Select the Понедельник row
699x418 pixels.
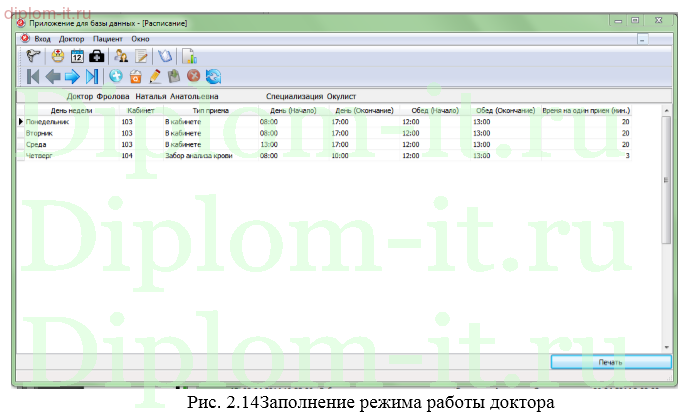click(x=324, y=122)
